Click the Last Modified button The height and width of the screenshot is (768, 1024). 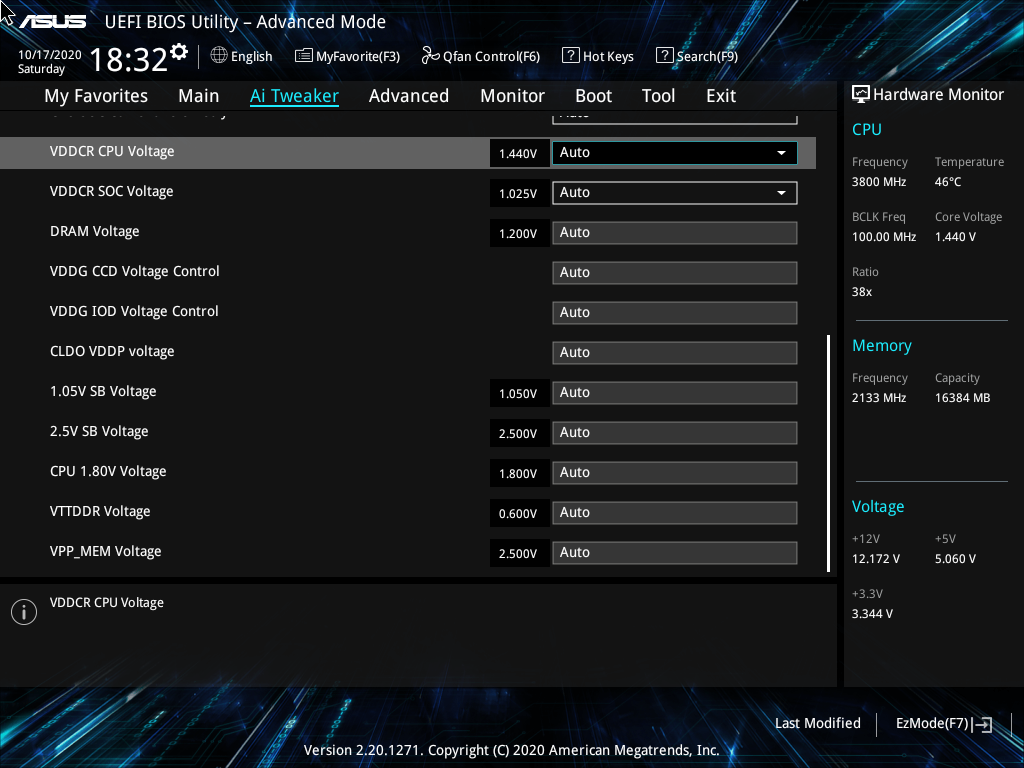(818, 724)
